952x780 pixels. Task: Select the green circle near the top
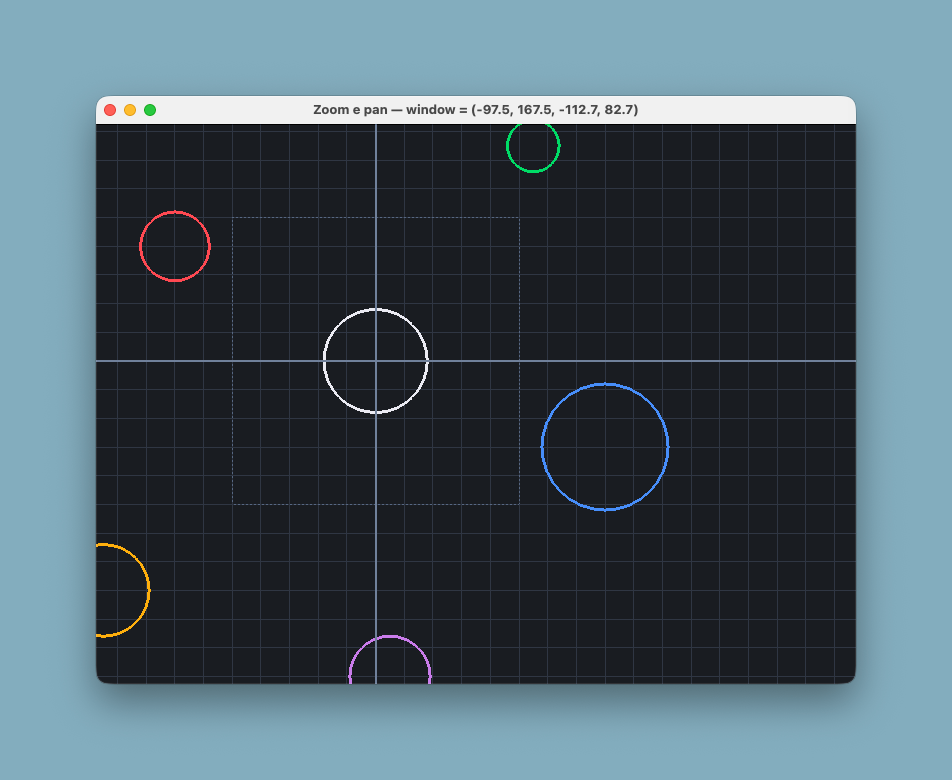(x=533, y=146)
